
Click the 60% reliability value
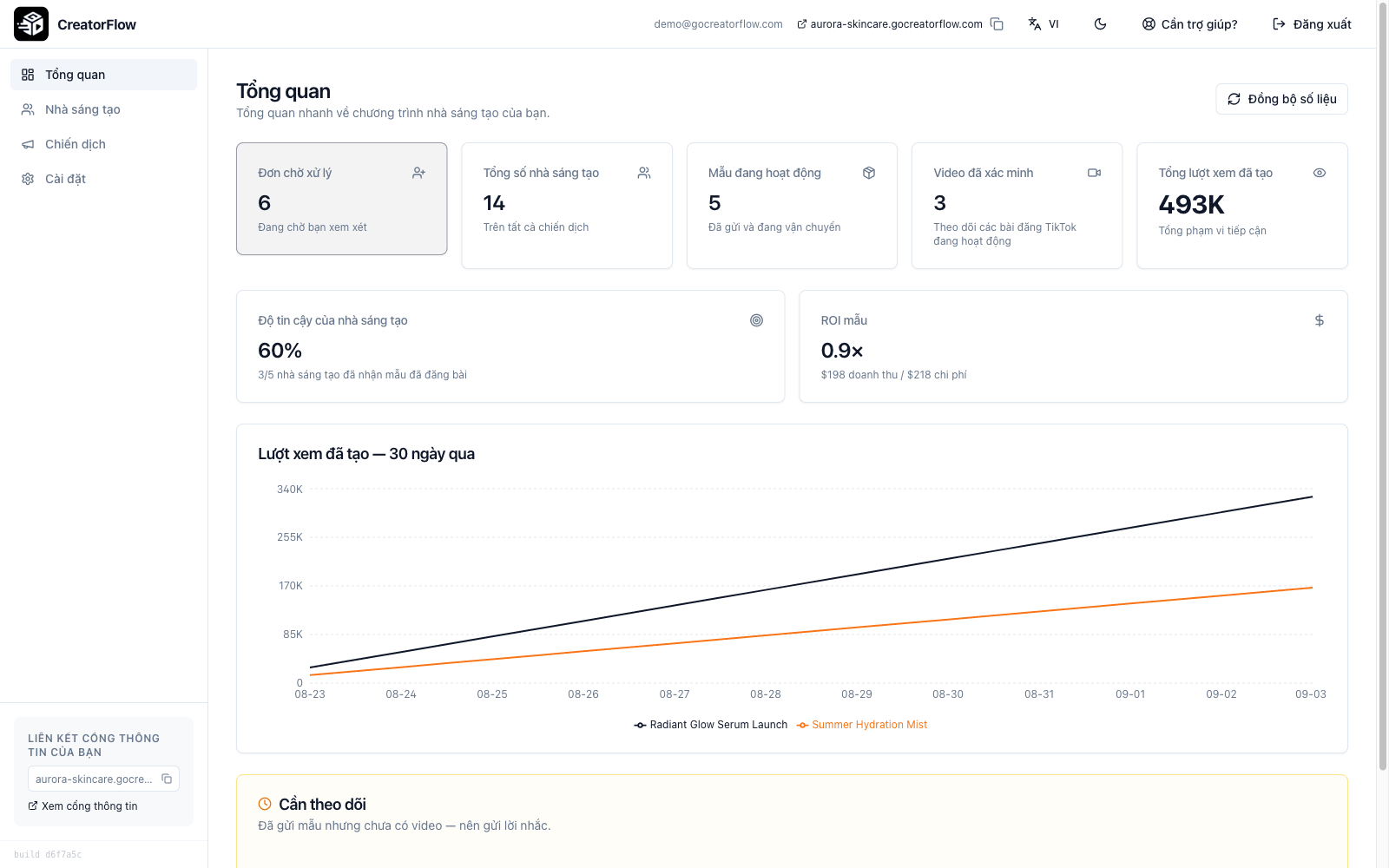[x=280, y=351]
